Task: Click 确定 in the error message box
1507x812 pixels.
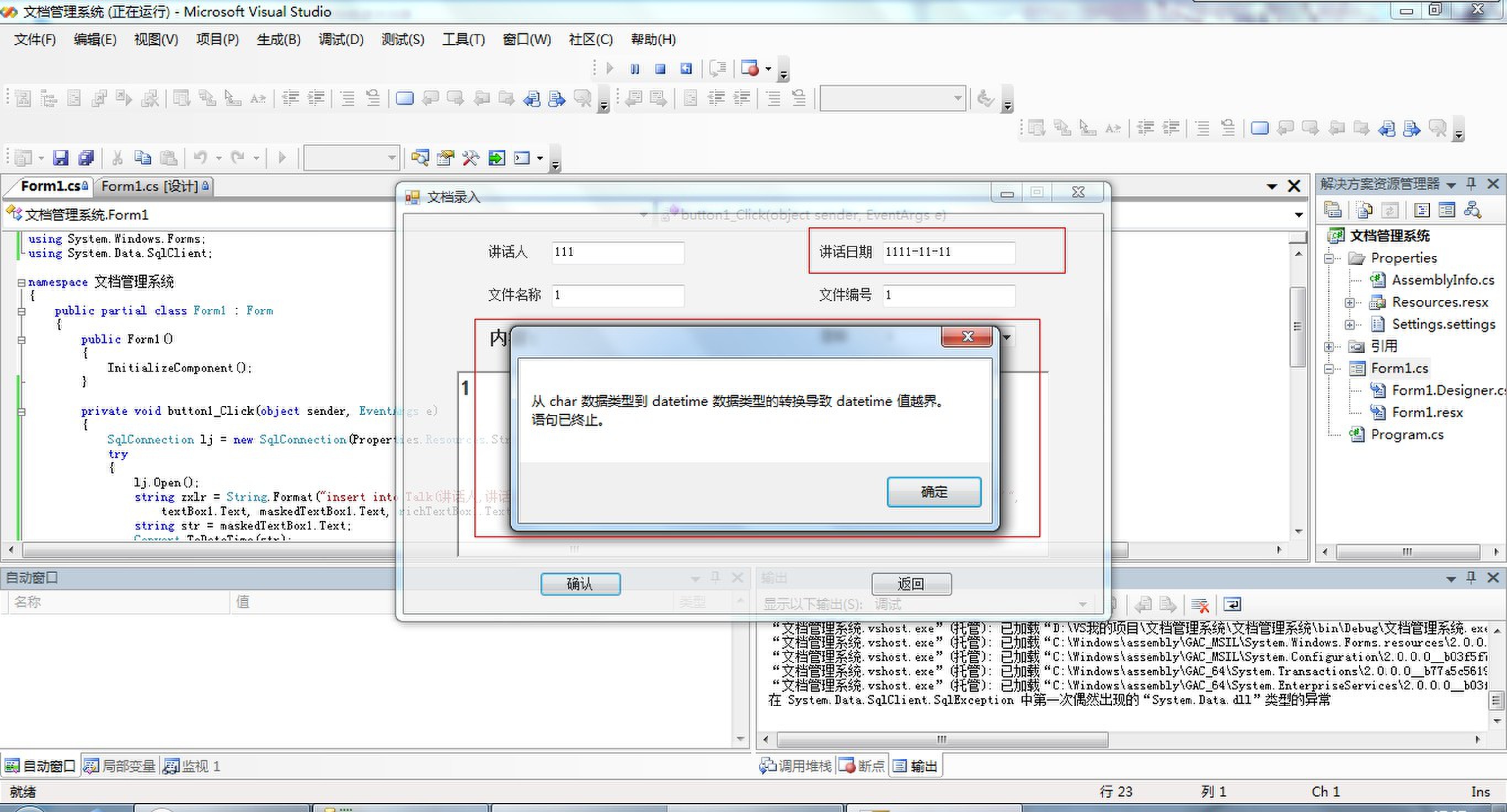Action: point(934,492)
